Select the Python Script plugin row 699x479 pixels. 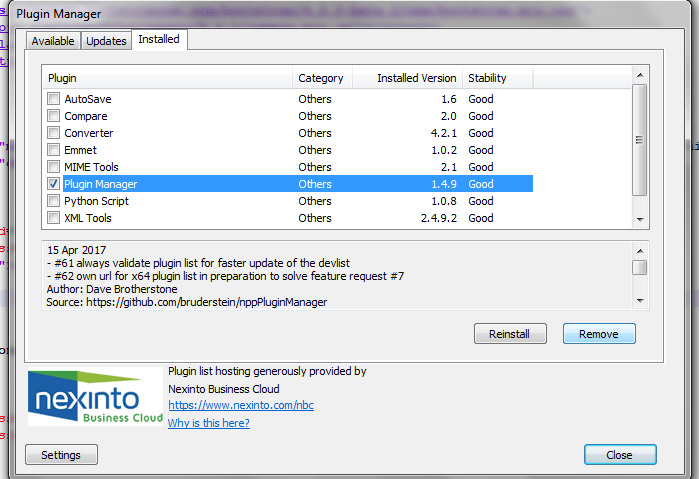click(x=290, y=201)
